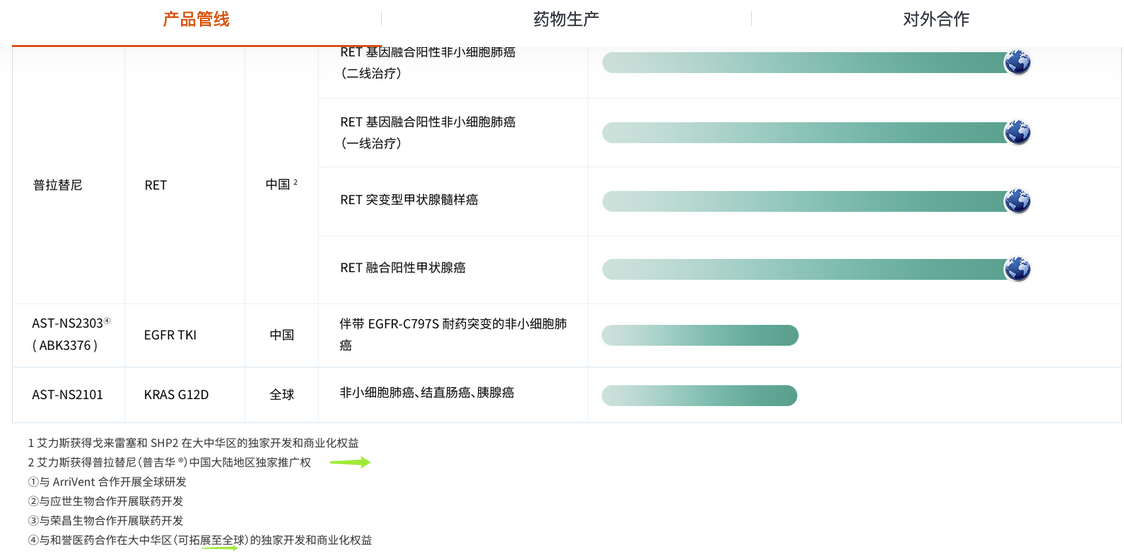
Task: Click globe icon for RET second-line lung cancer row
Action: tap(1017, 62)
